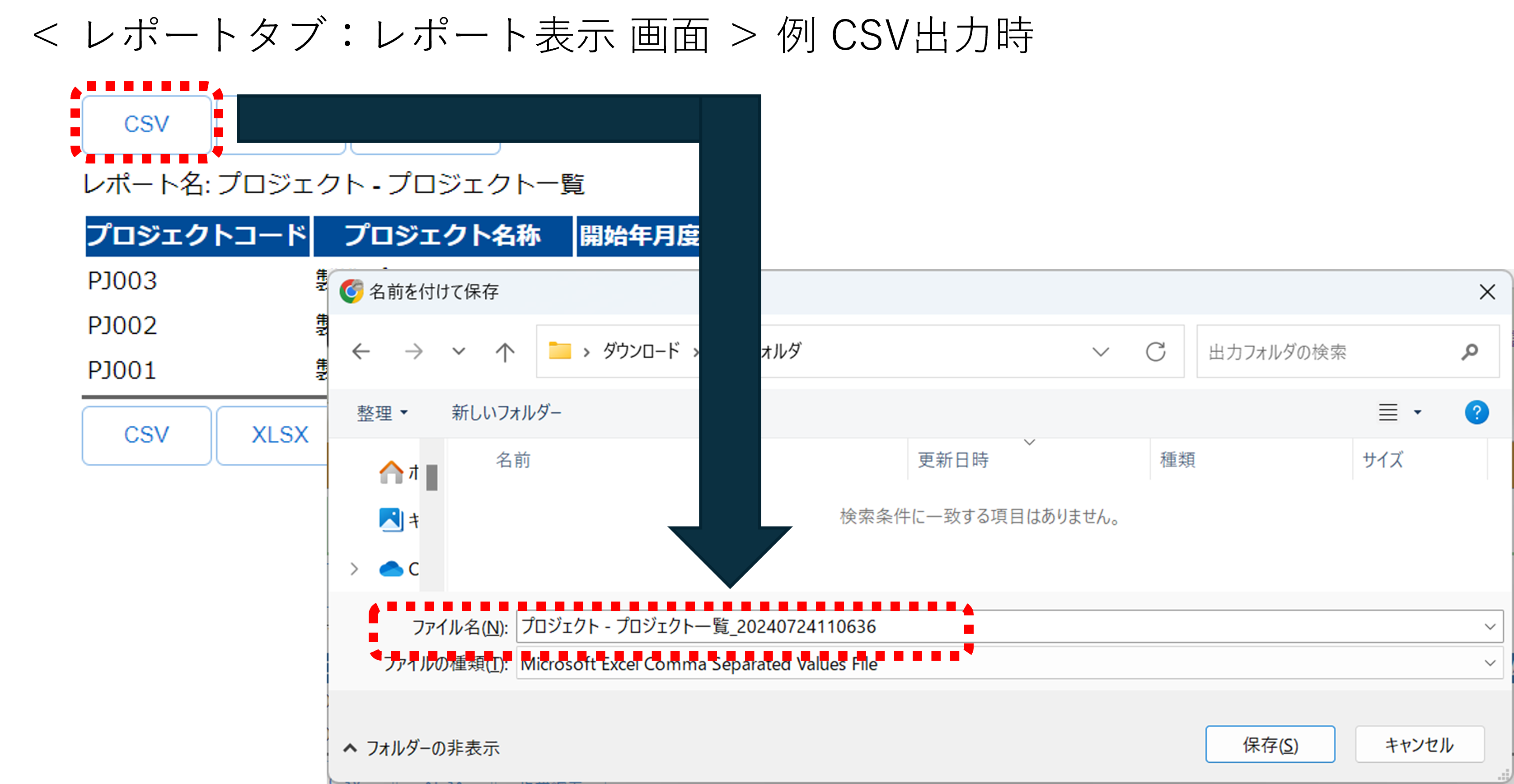The width and height of the screenshot is (1514, 784).
Task: Go forward with the right arrow icon
Action: 414,352
